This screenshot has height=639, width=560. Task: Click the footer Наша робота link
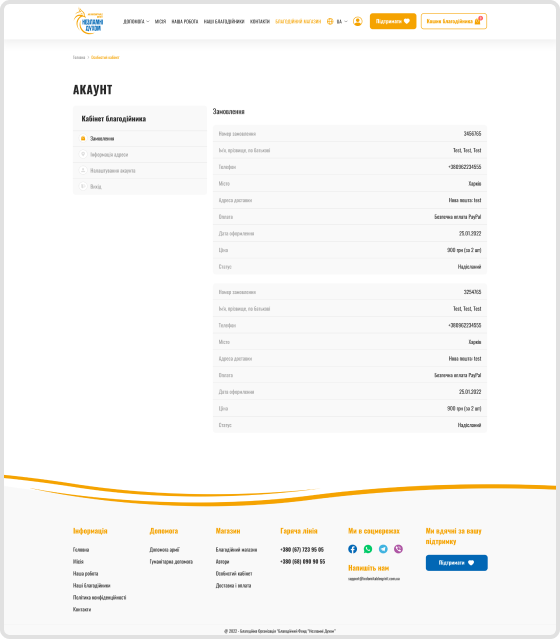click(x=85, y=573)
